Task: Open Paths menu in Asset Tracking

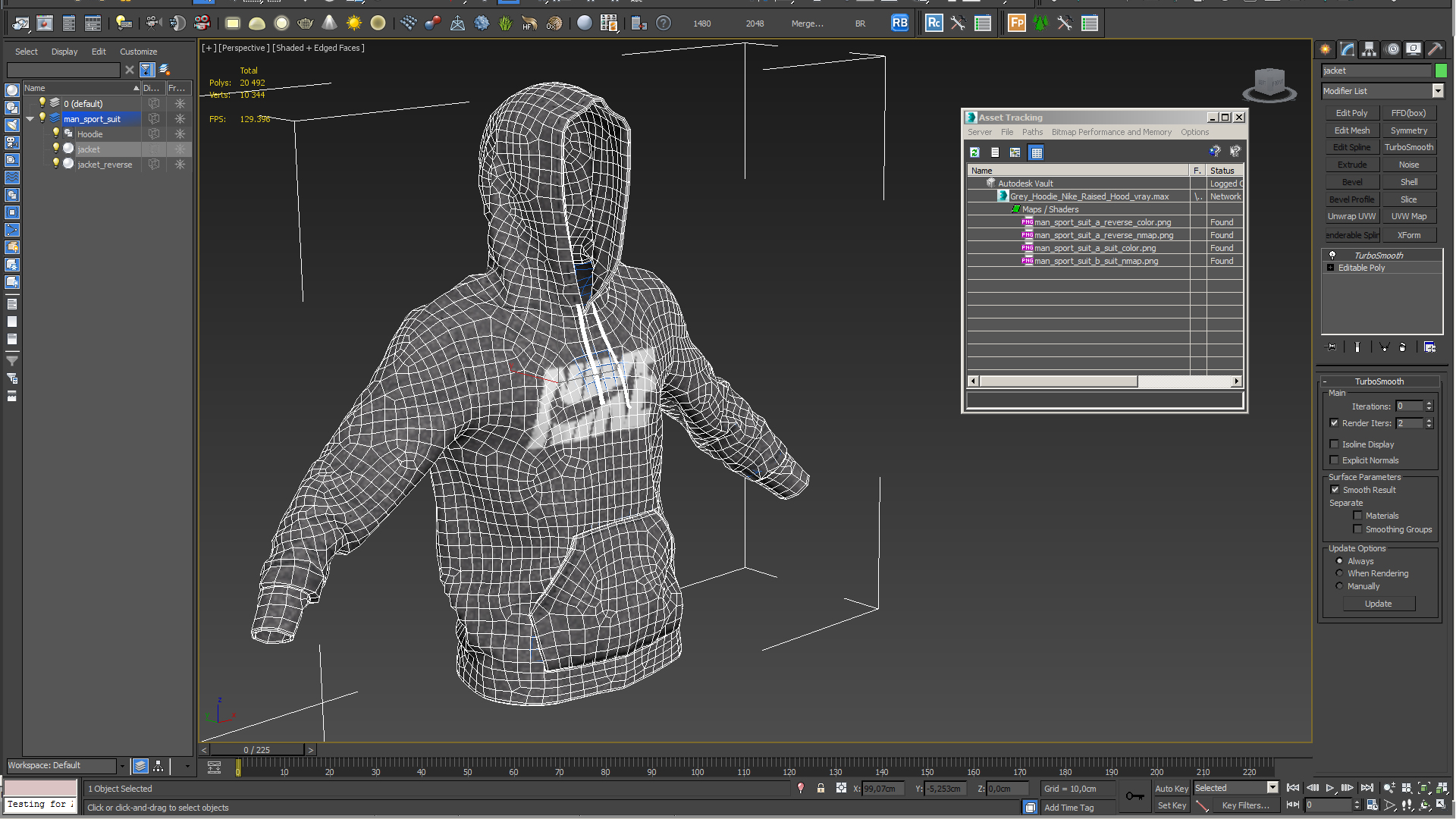Action: click(x=1032, y=132)
